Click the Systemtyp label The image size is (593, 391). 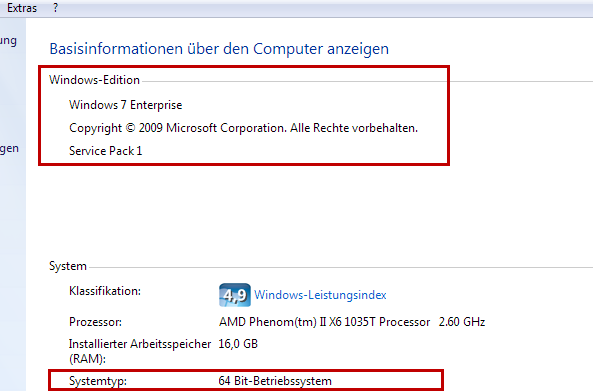pos(98,381)
